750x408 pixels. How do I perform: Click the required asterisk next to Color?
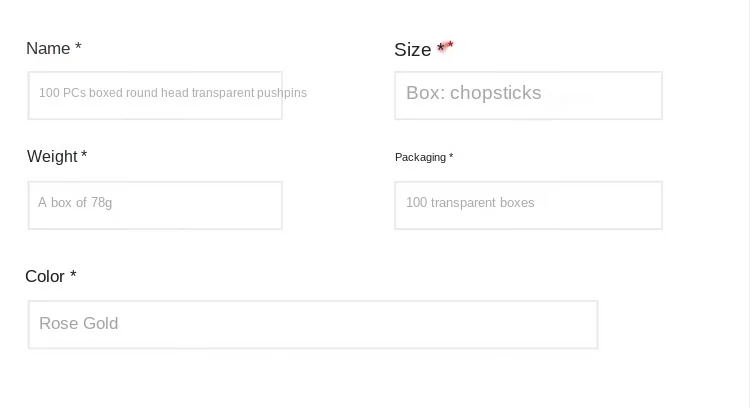(73, 276)
